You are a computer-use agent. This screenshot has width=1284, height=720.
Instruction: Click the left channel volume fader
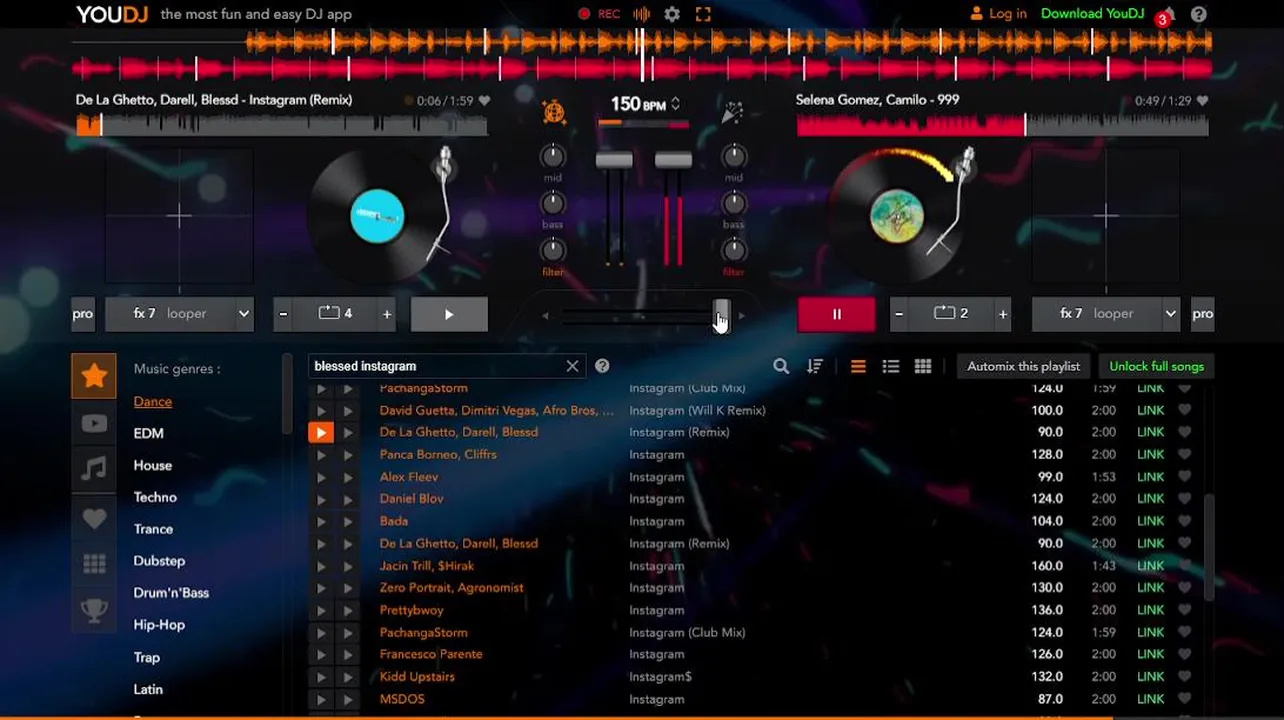[614, 160]
